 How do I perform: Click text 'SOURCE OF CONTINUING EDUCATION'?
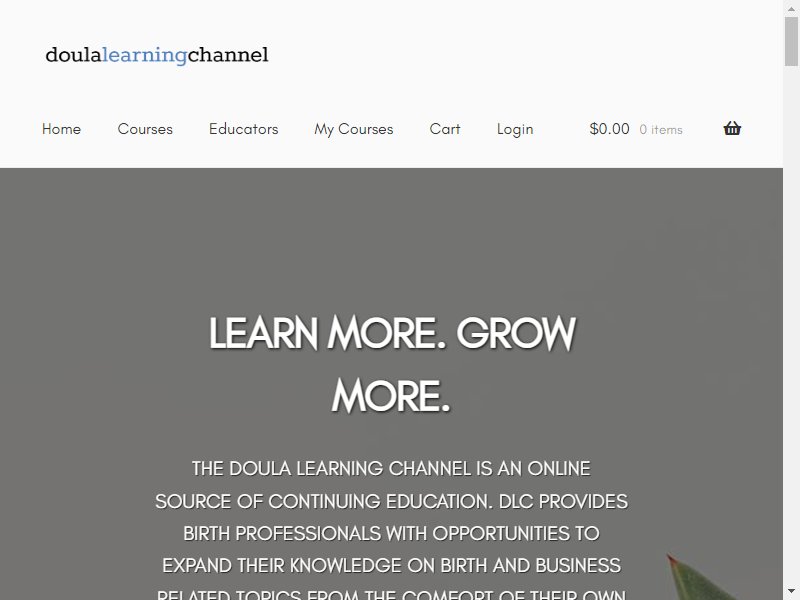323,501
